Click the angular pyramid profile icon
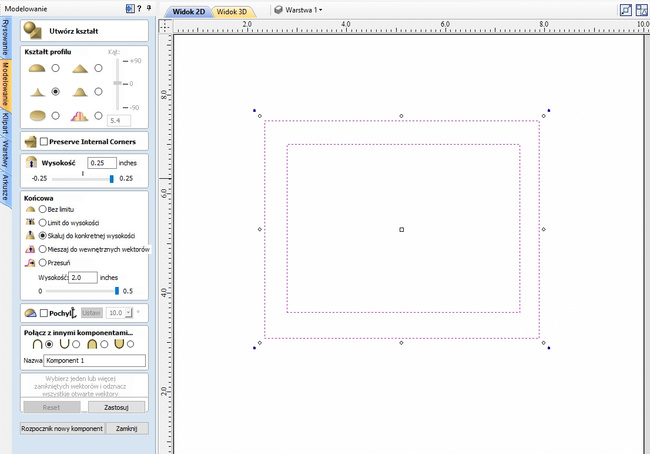 (x=80, y=68)
